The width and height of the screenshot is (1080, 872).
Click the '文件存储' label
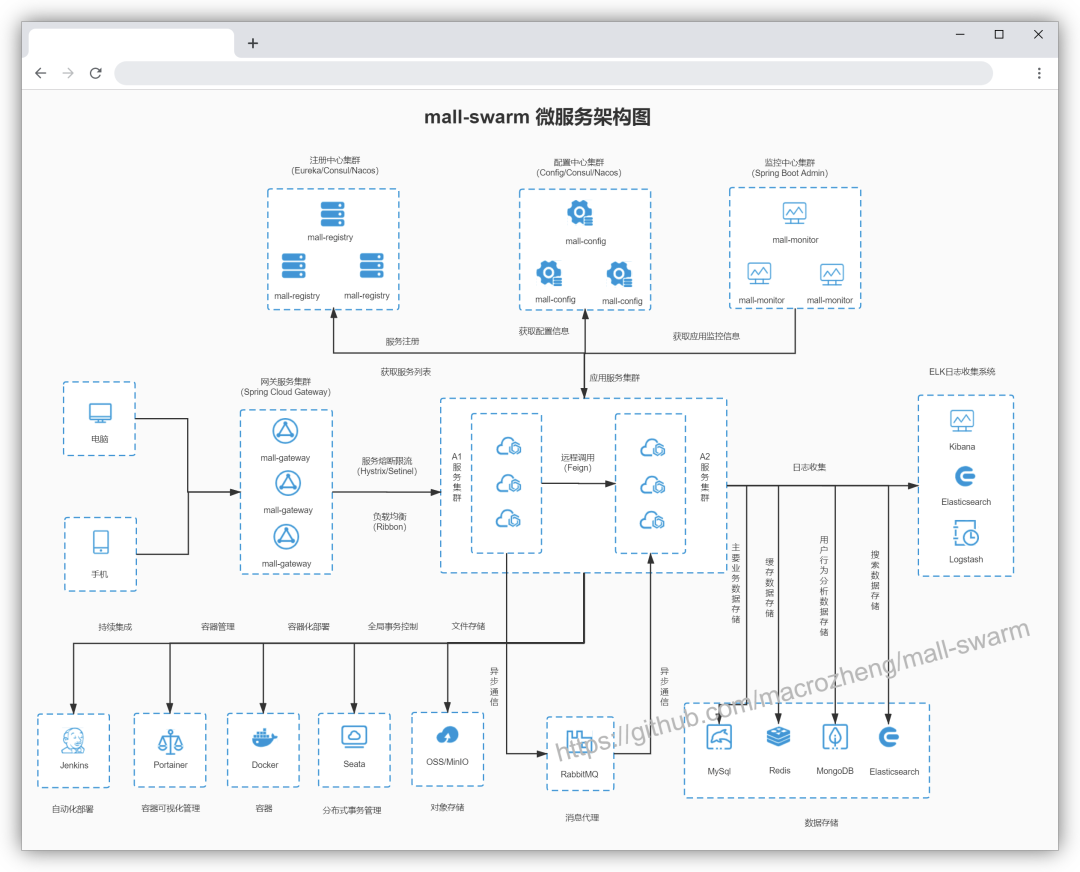click(x=468, y=626)
